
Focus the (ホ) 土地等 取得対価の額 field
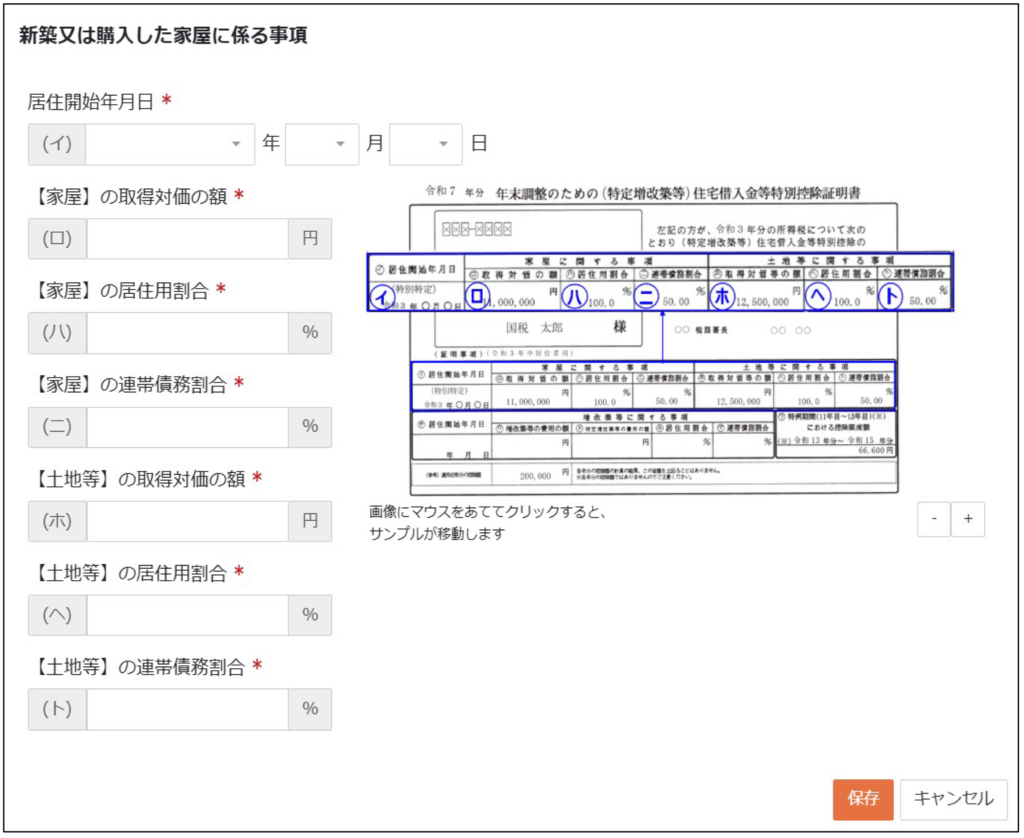(187, 521)
